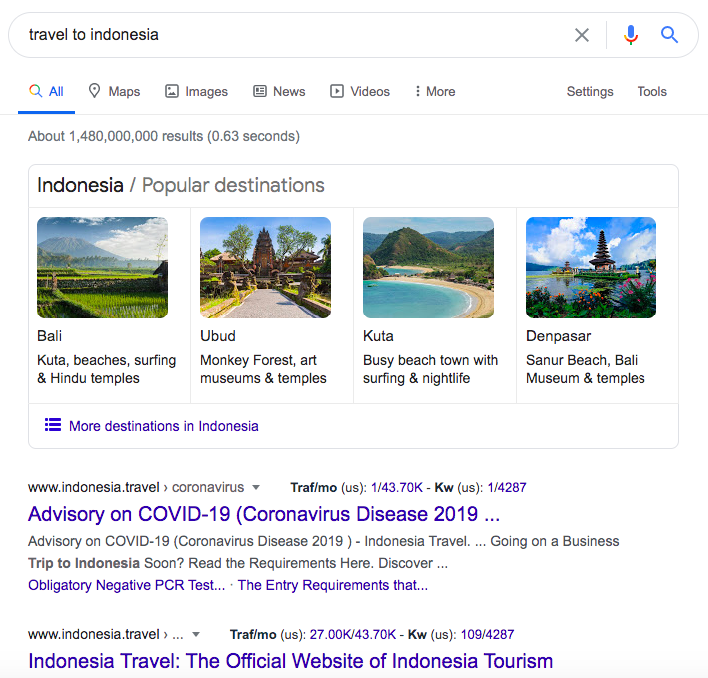Expand the arrow next to second indonesia.travel result
The height and width of the screenshot is (678, 708).
point(196,634)
